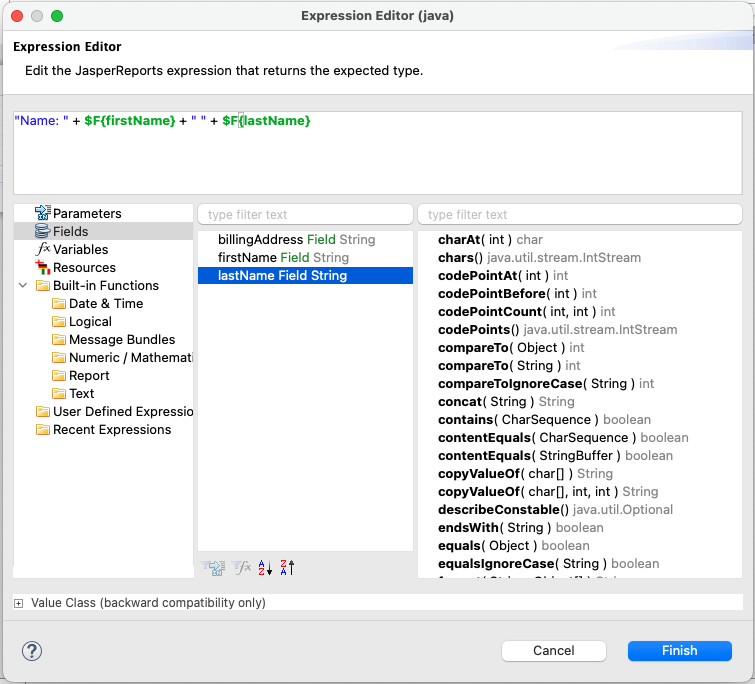This screenshot has width=755, height=684.
Task: Click the Parameters category icon
Action: pyautogui.click(x=42, y=213)
